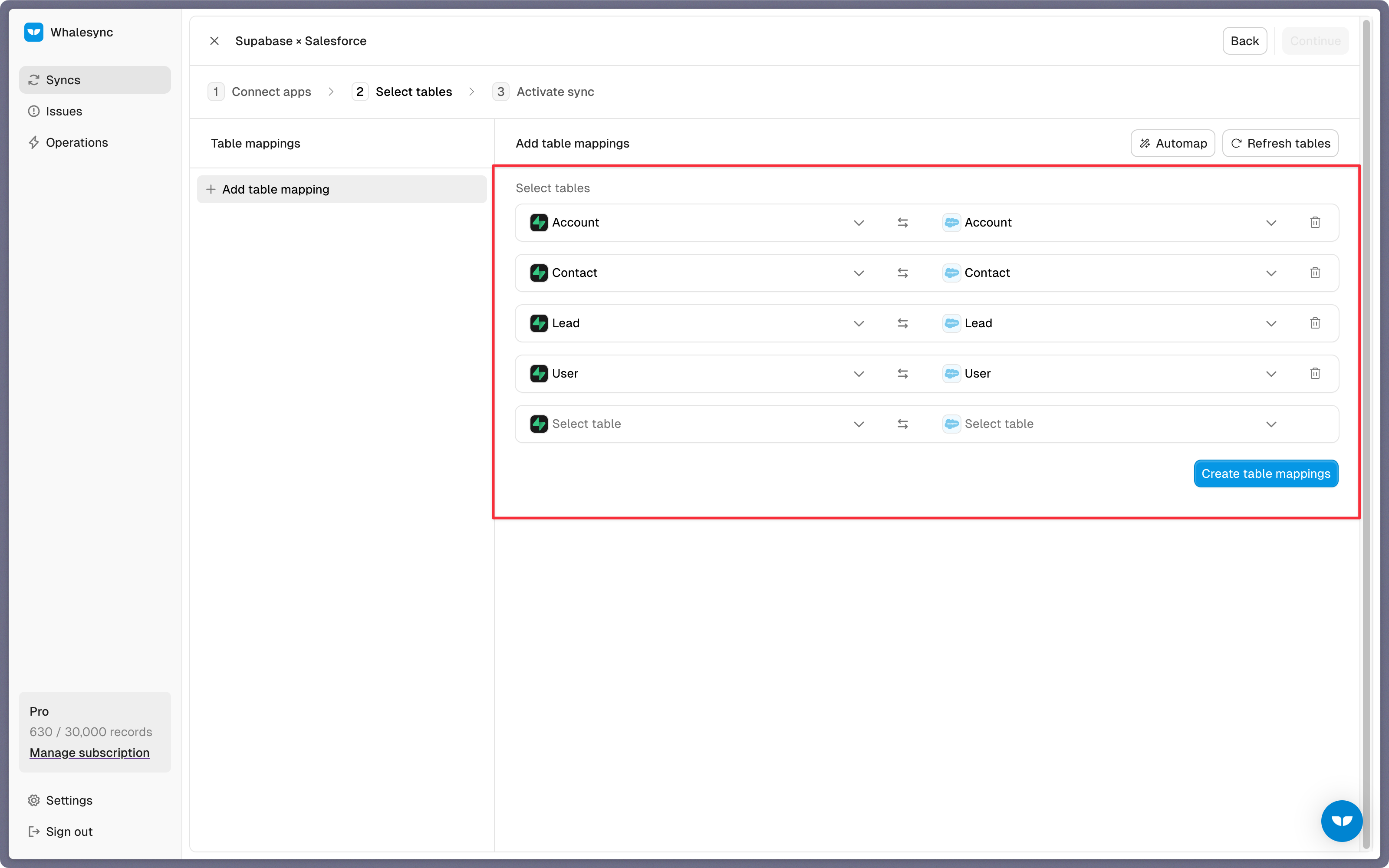Click the disabled Continue button
This screenshot has height=868, width=1389.
click(x=1315, y=41)
